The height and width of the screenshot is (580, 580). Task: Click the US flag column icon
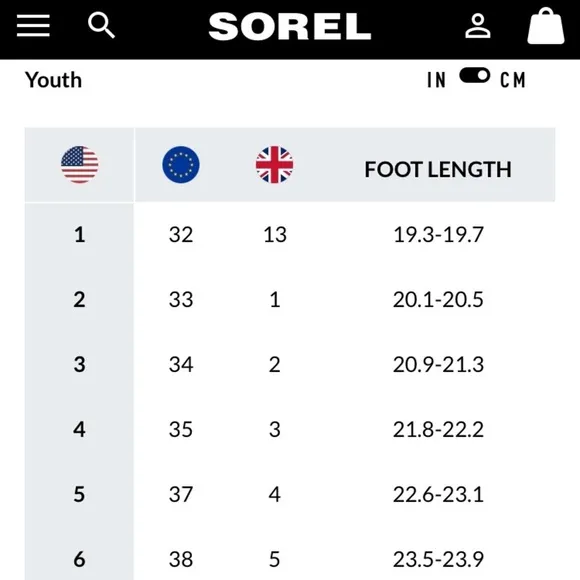(80, 164)
